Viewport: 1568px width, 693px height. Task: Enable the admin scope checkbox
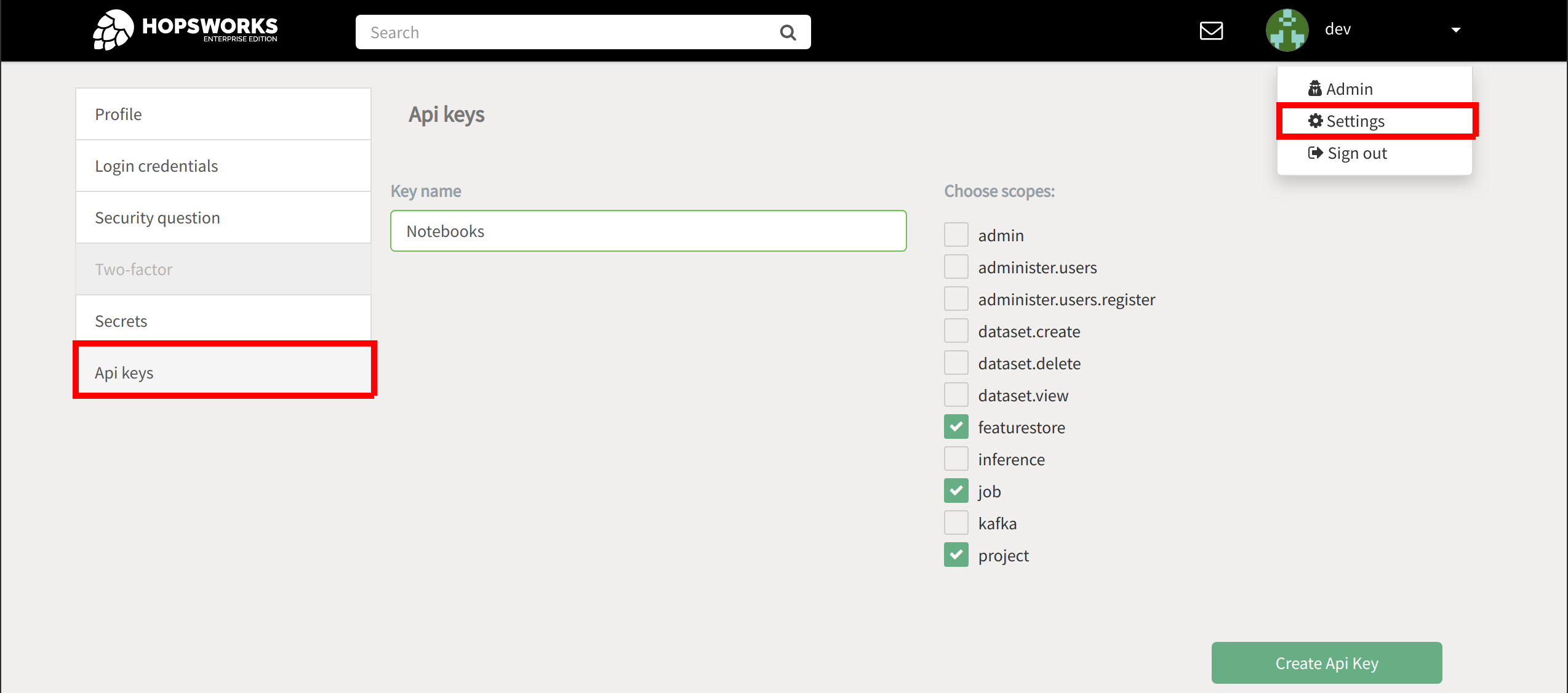pyautogui.click(x=955, y=235)
